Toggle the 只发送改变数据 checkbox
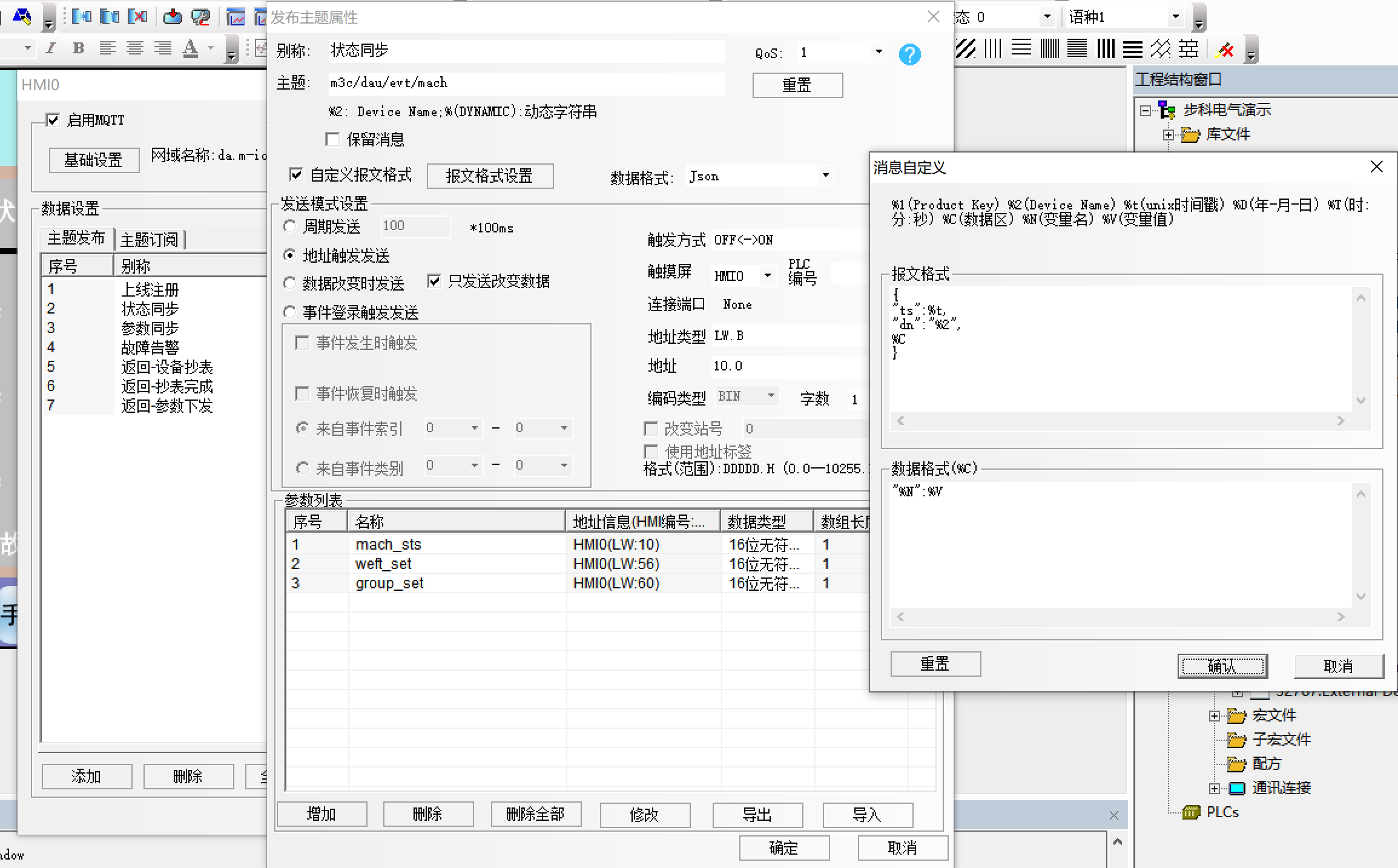Image resolution: width=1398 pixels, height=868 pixels. pos(434,281)
